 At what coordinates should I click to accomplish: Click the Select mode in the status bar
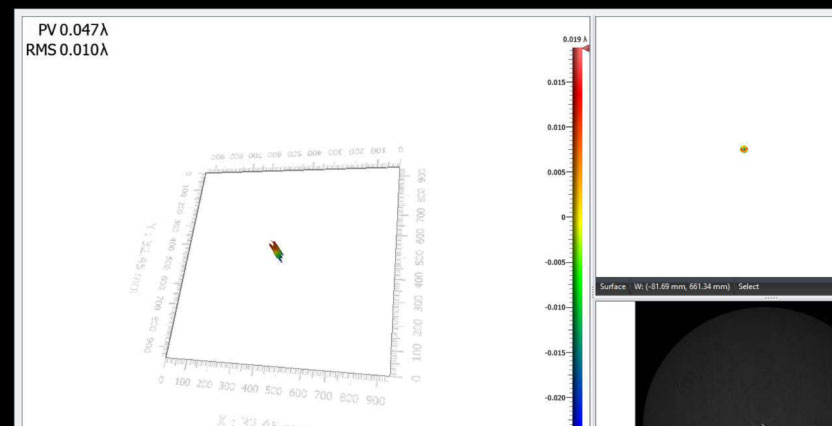pyautogui.click(x=749, y=287)
